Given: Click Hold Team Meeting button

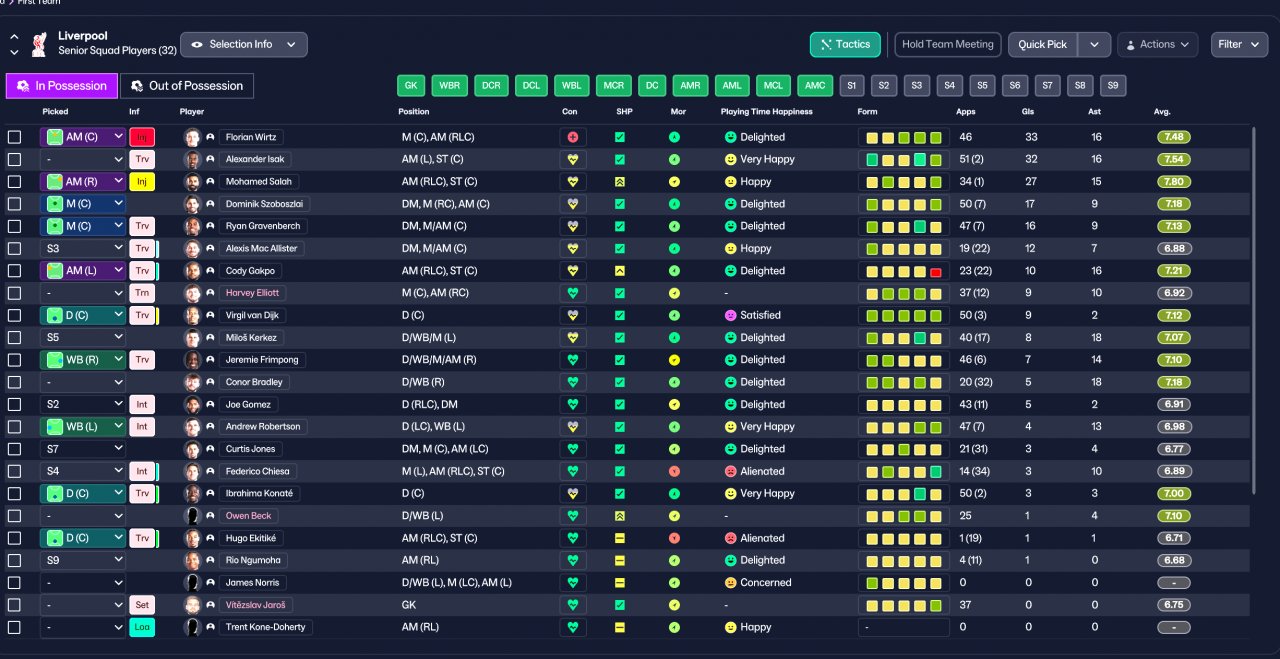Looking at the screenshot, I should tap(948, 44).
